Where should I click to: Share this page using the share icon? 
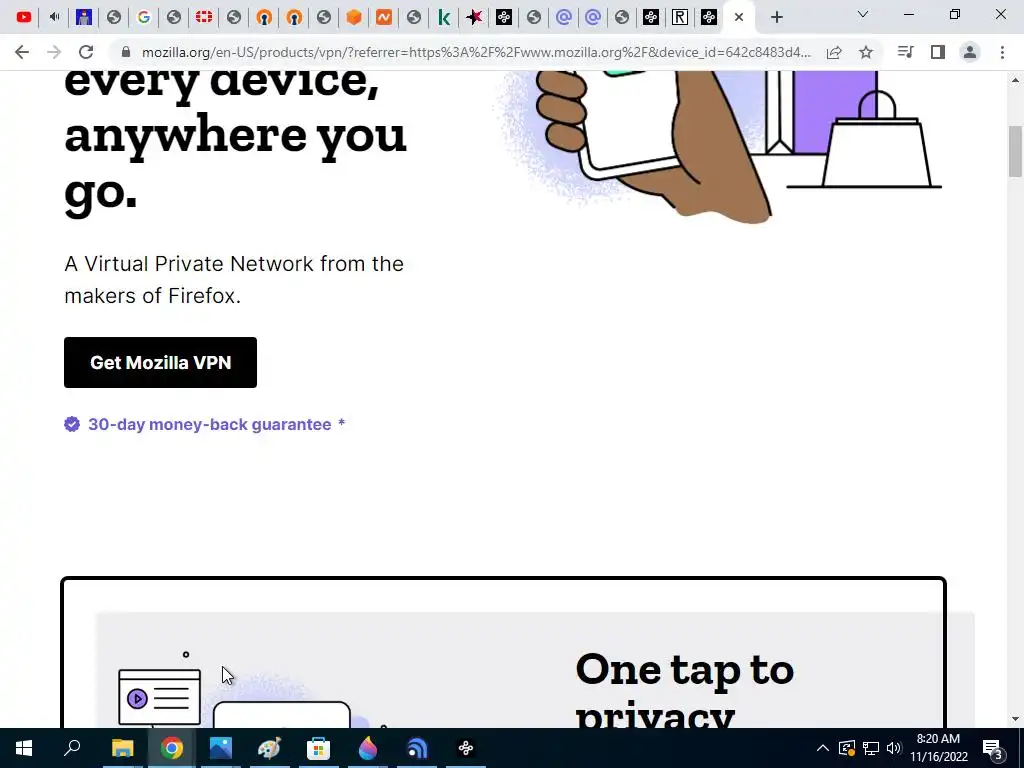click(834, 52)
